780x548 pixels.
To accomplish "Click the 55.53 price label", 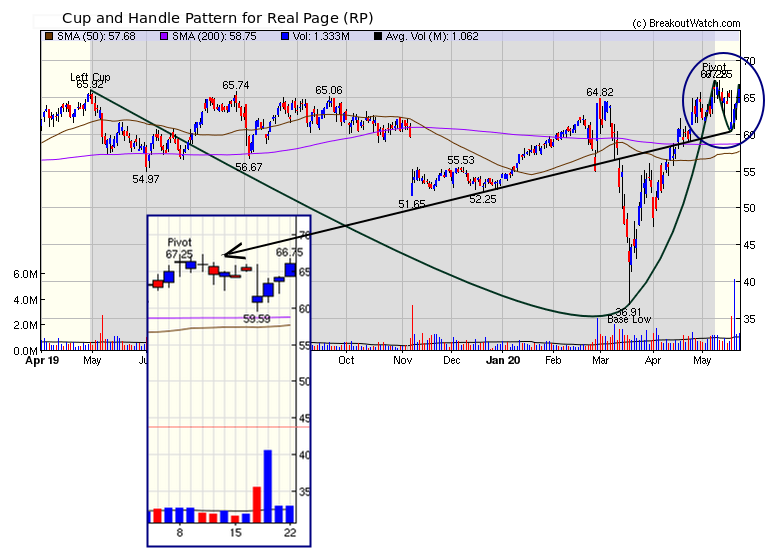I will coord(461,161).
